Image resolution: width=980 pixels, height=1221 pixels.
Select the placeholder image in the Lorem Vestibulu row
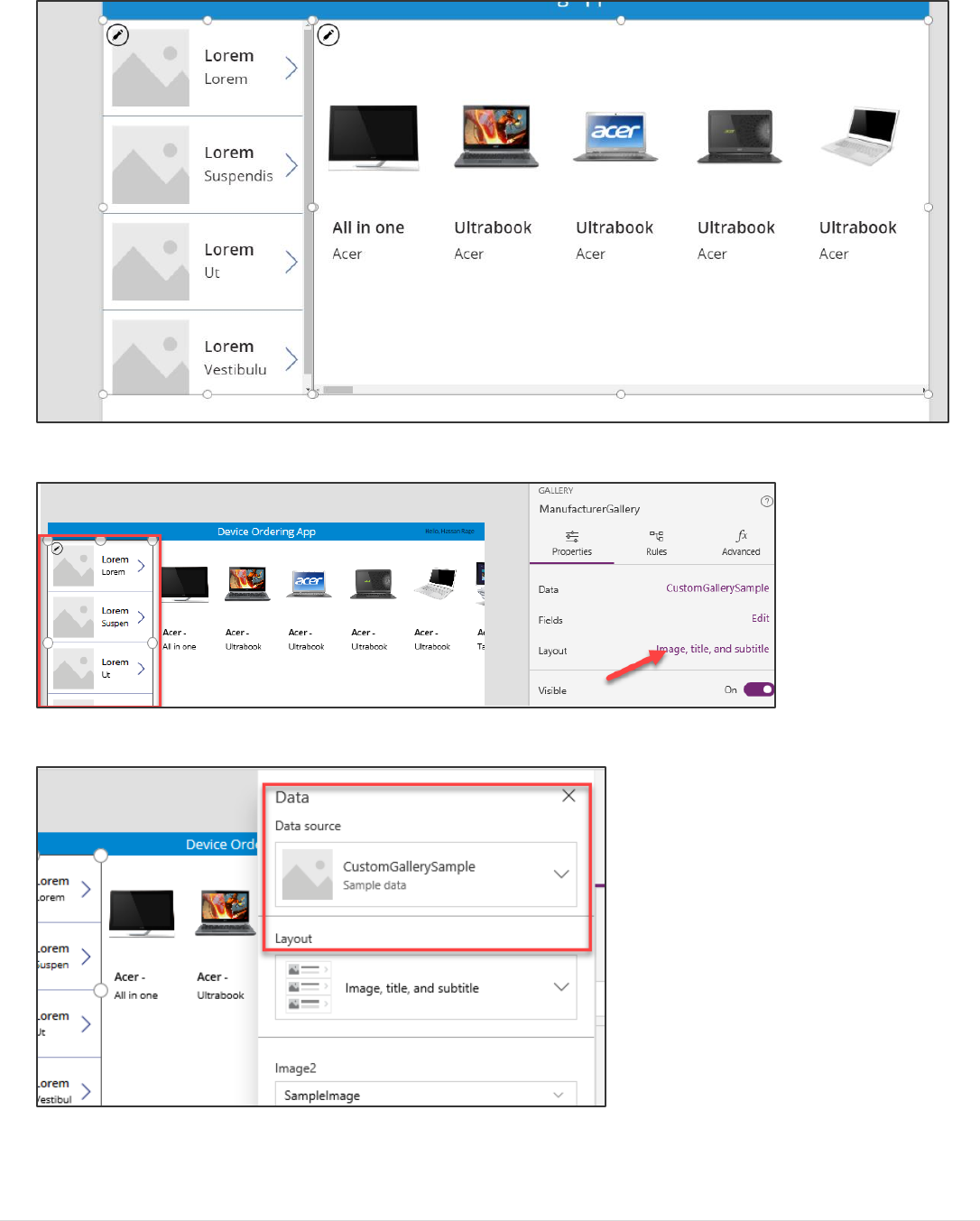point(151,356)
